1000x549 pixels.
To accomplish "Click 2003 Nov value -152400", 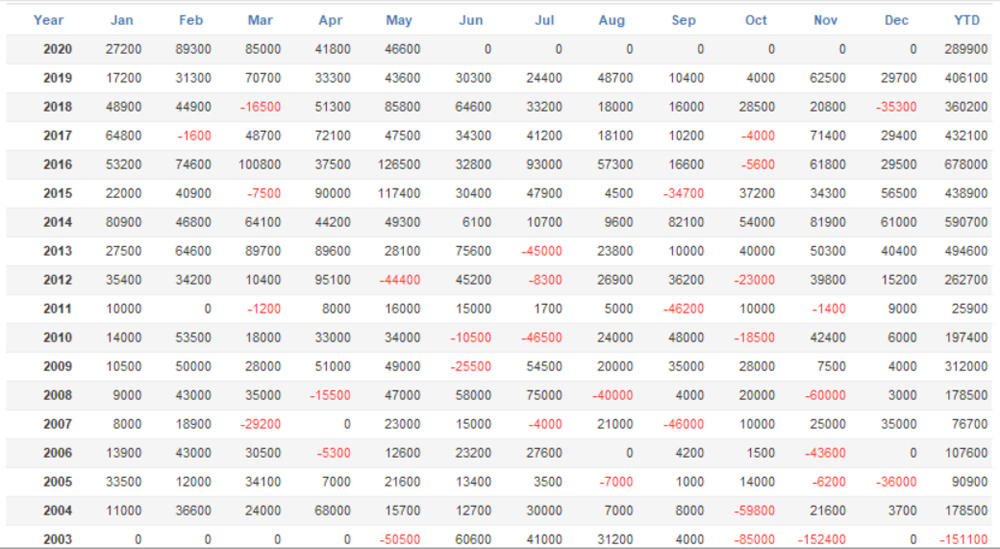I will 822,539.
